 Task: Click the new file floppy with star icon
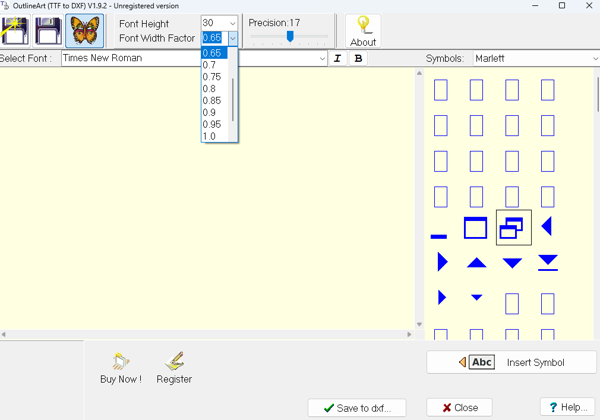pos(14,31)
